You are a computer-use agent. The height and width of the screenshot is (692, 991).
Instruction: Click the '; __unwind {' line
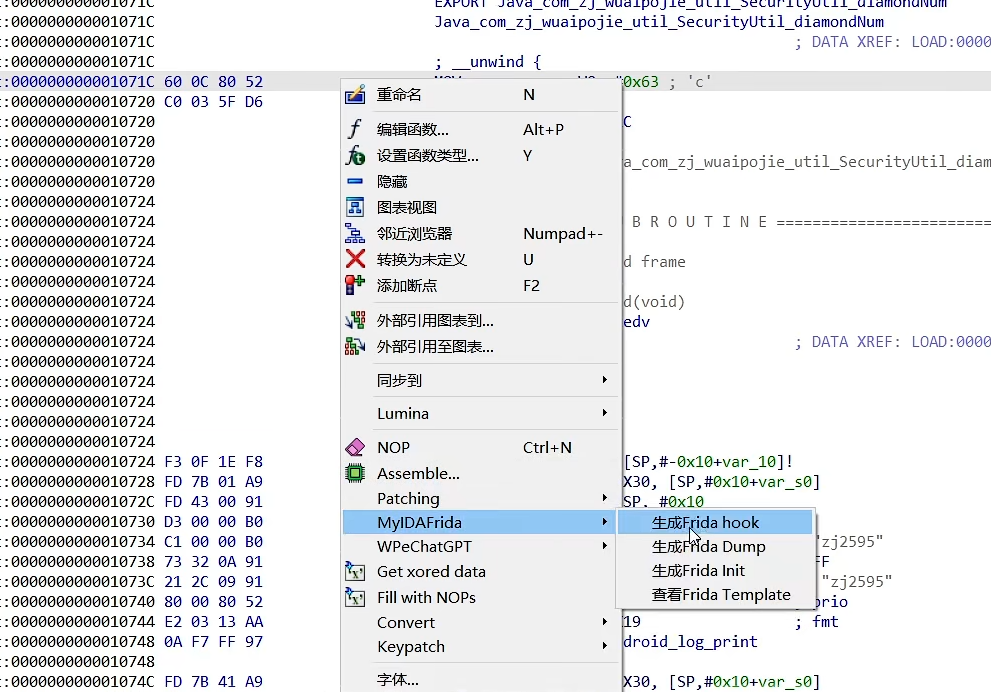click(x=488, y=62)
